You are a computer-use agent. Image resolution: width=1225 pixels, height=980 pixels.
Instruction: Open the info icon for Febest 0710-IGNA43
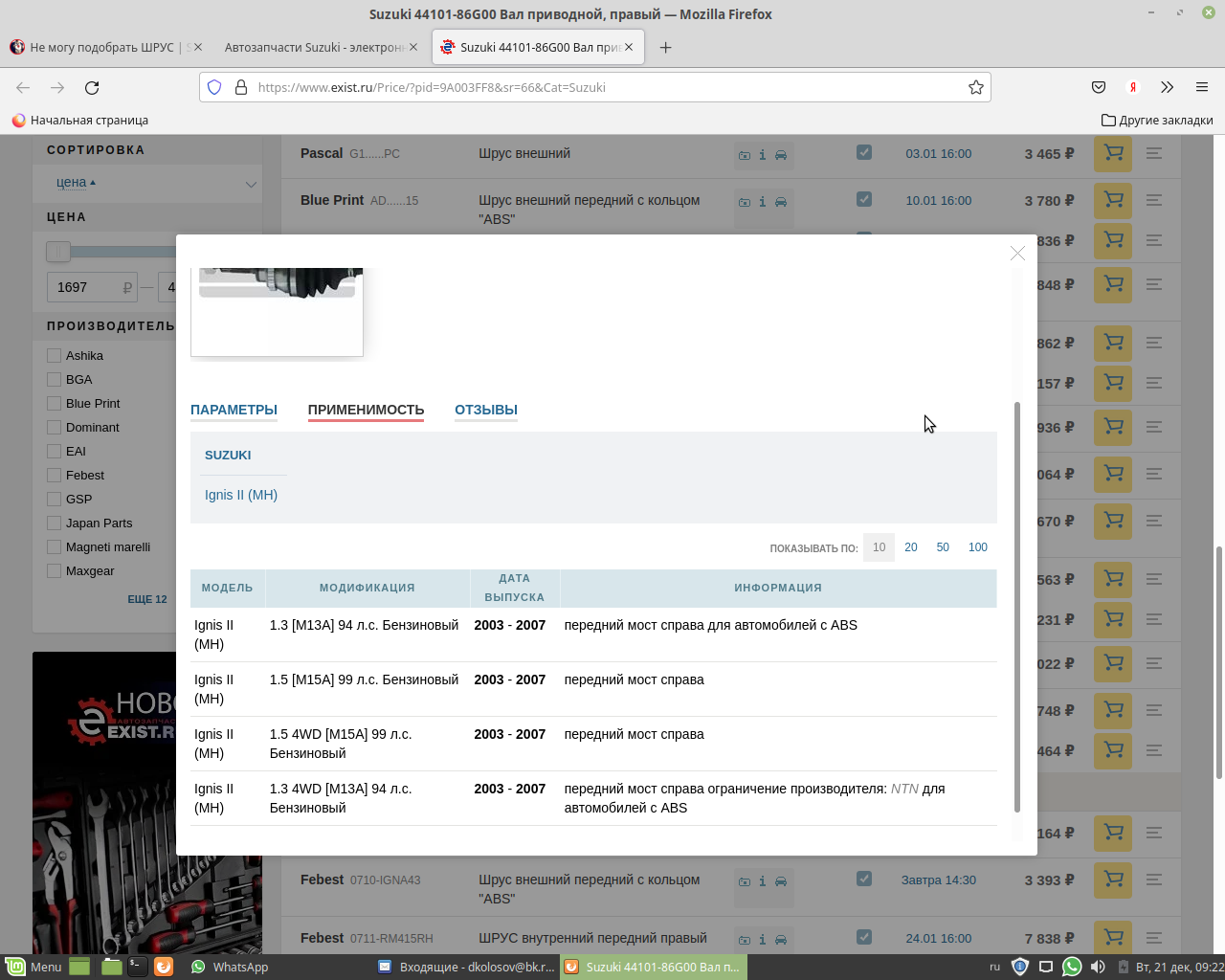762,881
